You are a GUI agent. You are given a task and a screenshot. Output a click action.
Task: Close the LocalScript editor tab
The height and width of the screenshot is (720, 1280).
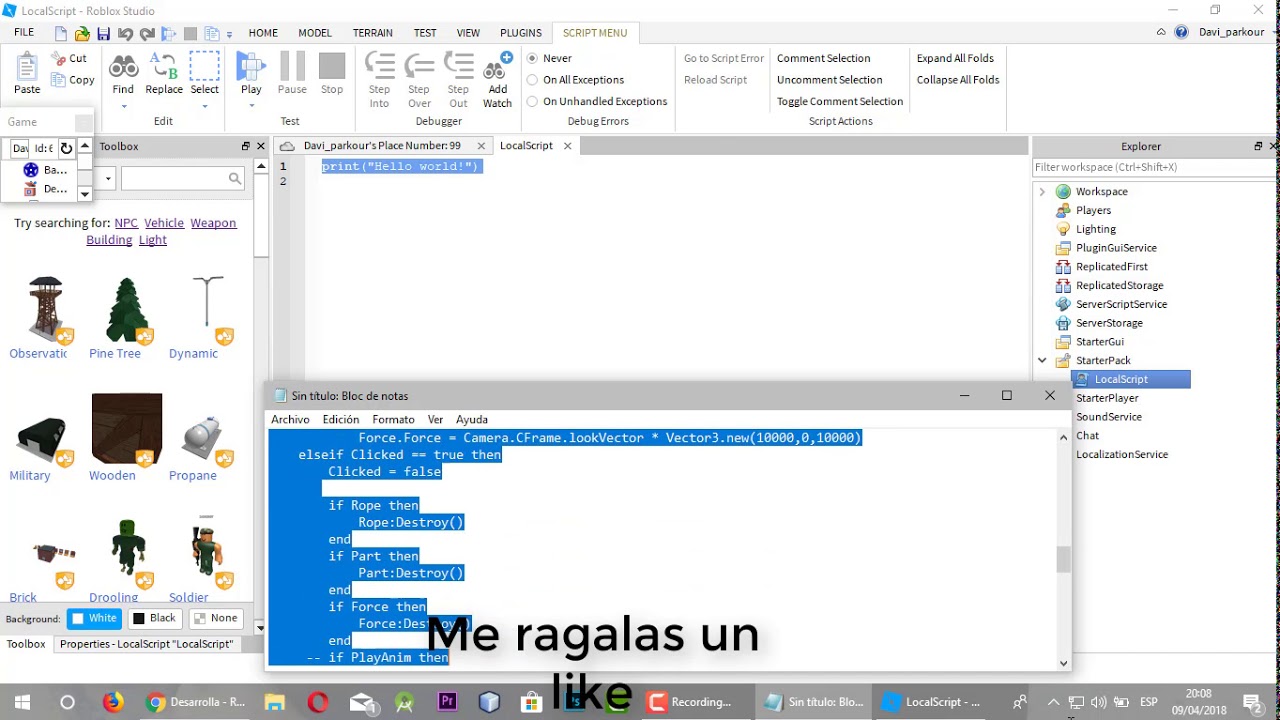pos(567,146)
